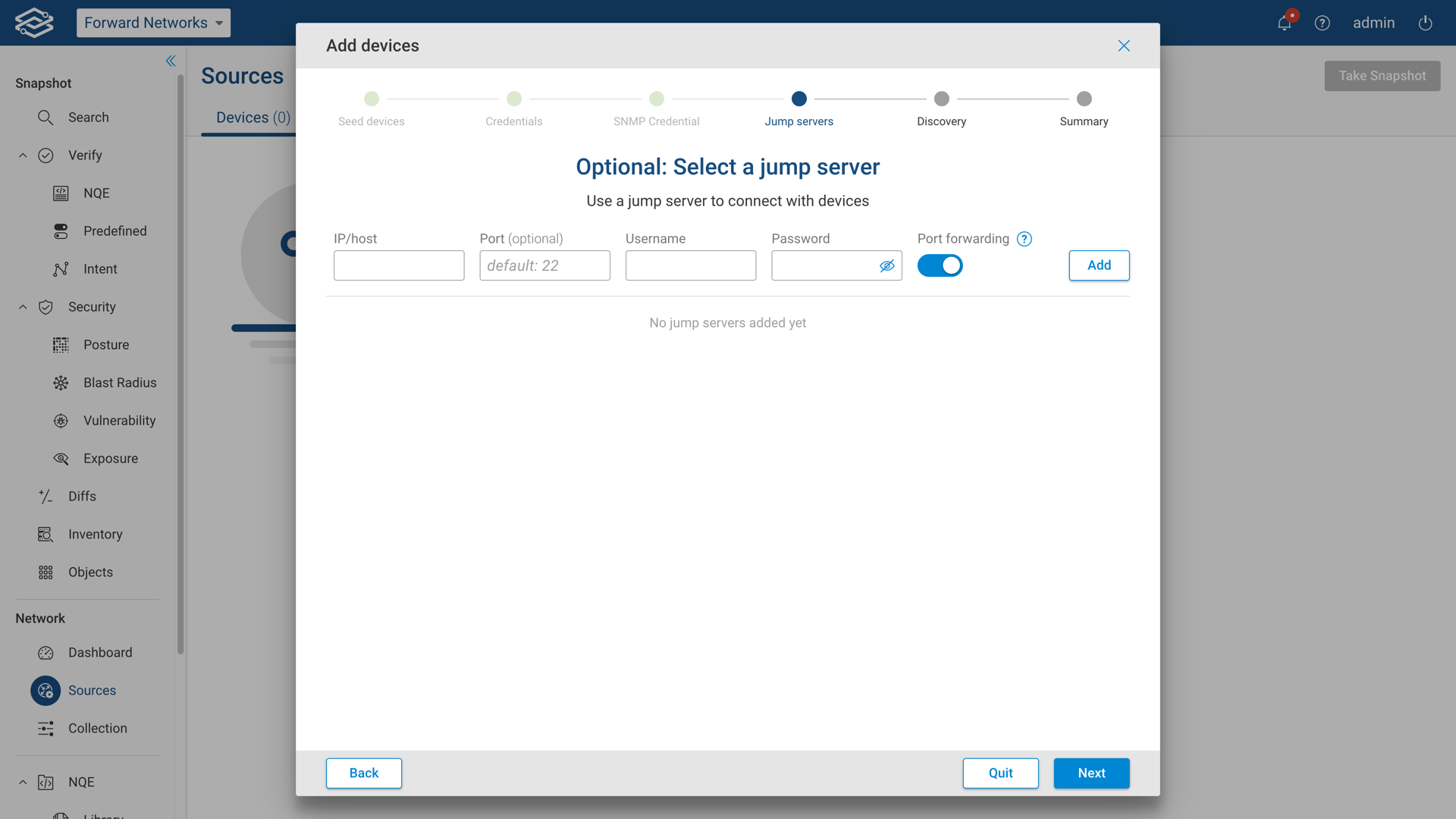Open the network Inventory view

tap(96, 534)
